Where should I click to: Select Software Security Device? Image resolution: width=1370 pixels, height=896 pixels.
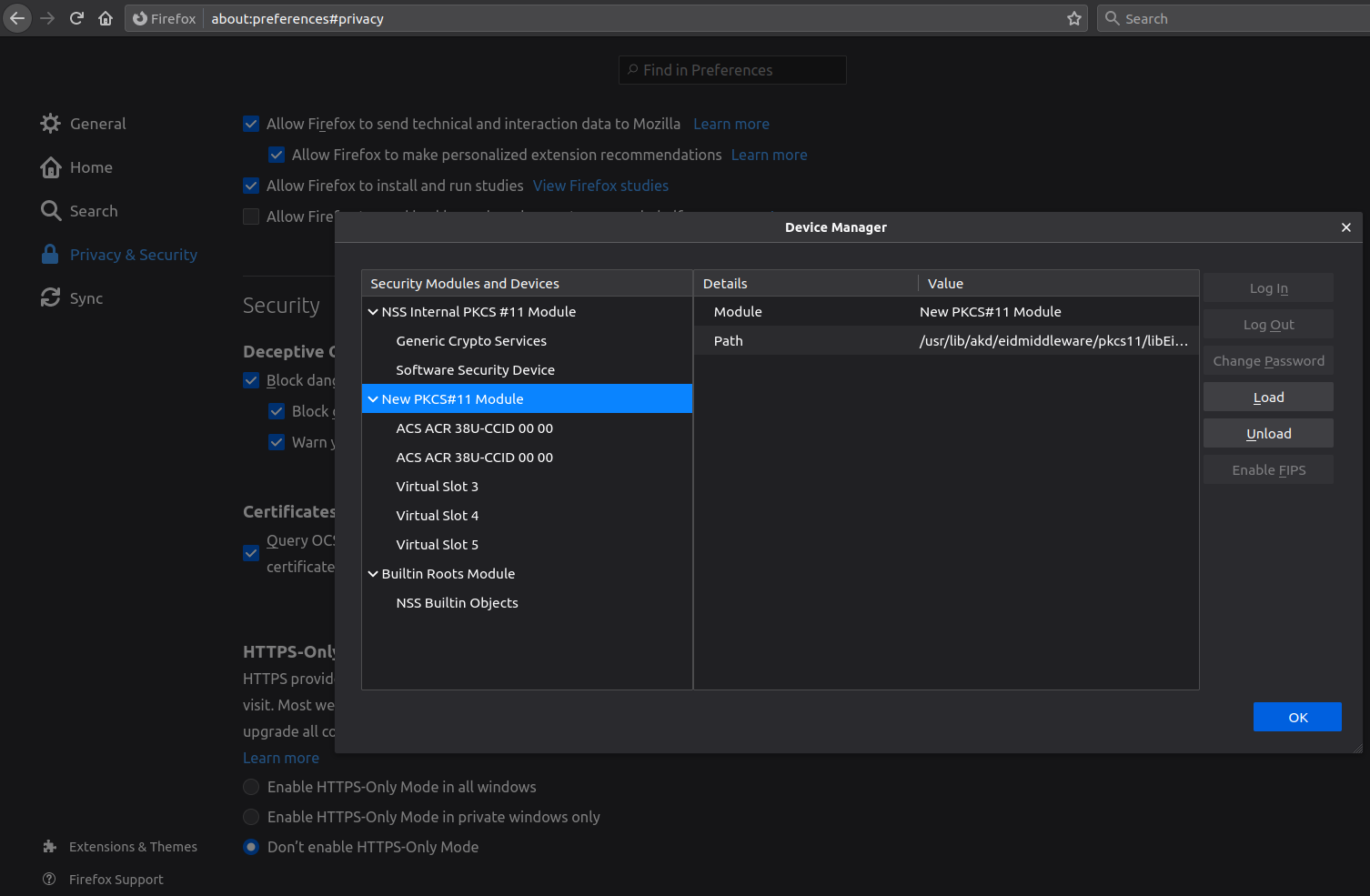527,370
